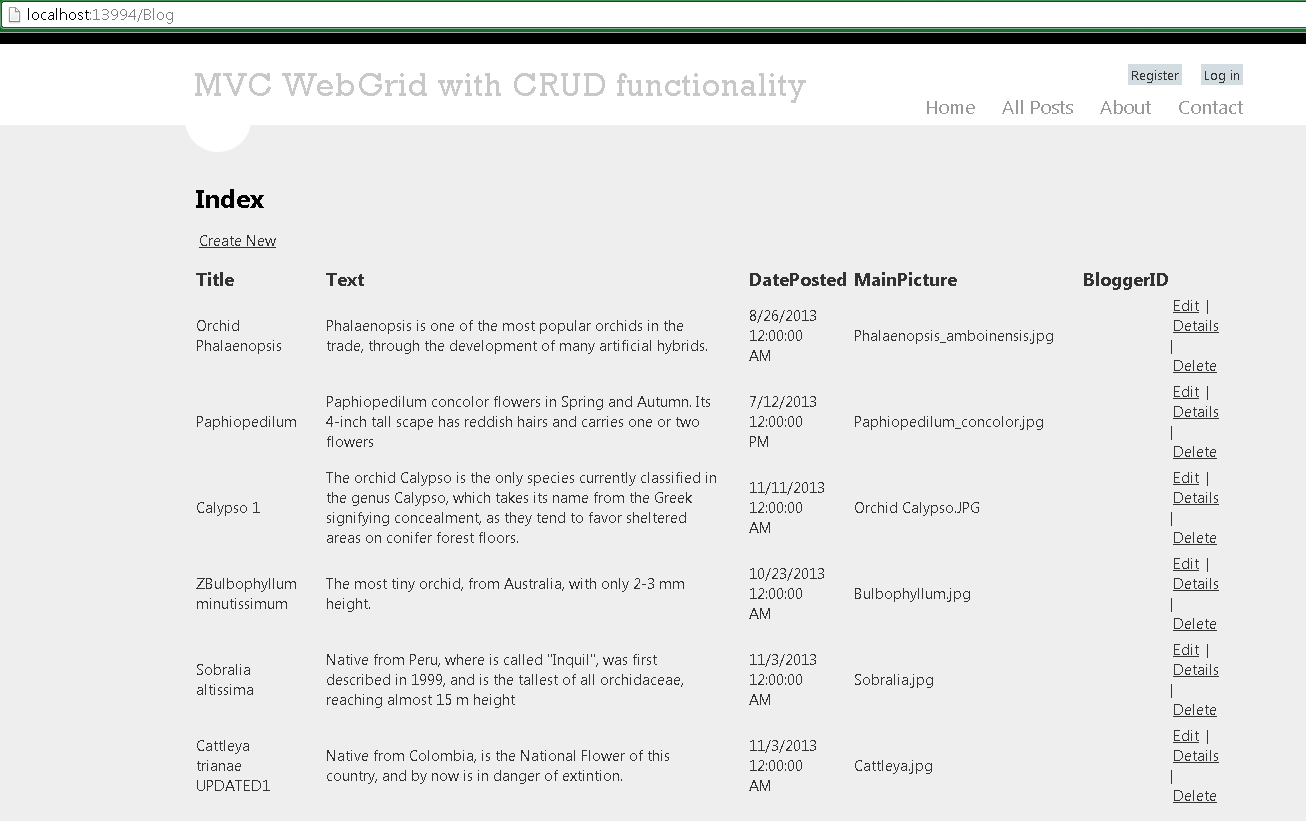
Task: Open the All Posts menu item
Action: (x=1037, y=107)
